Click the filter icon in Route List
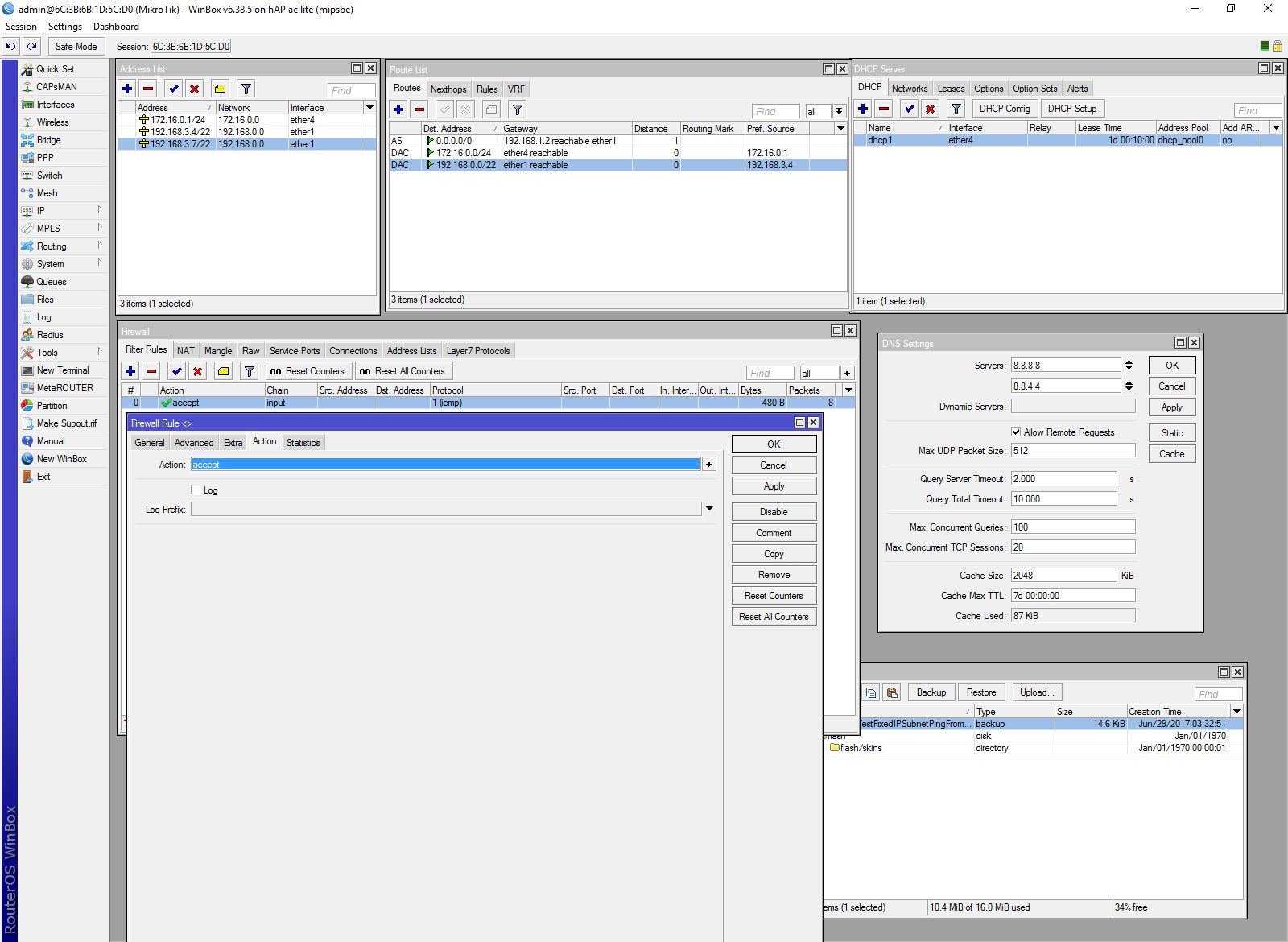Viewport: 1288px width, 942px height. [x=518, y=109]
